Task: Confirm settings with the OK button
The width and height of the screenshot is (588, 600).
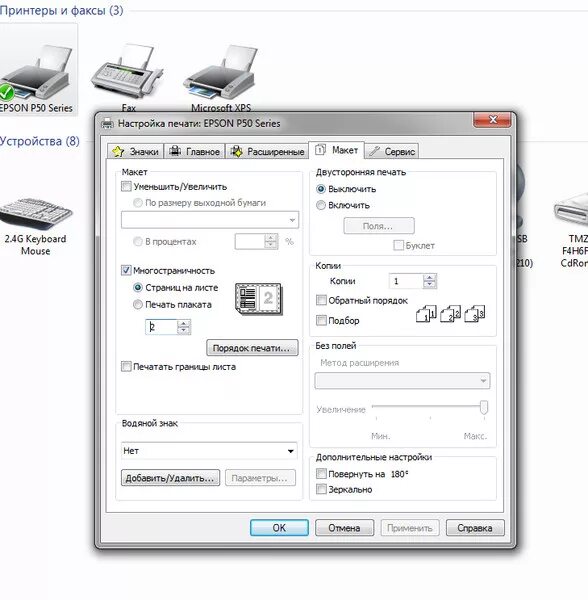Action: (x=279, y=528)
